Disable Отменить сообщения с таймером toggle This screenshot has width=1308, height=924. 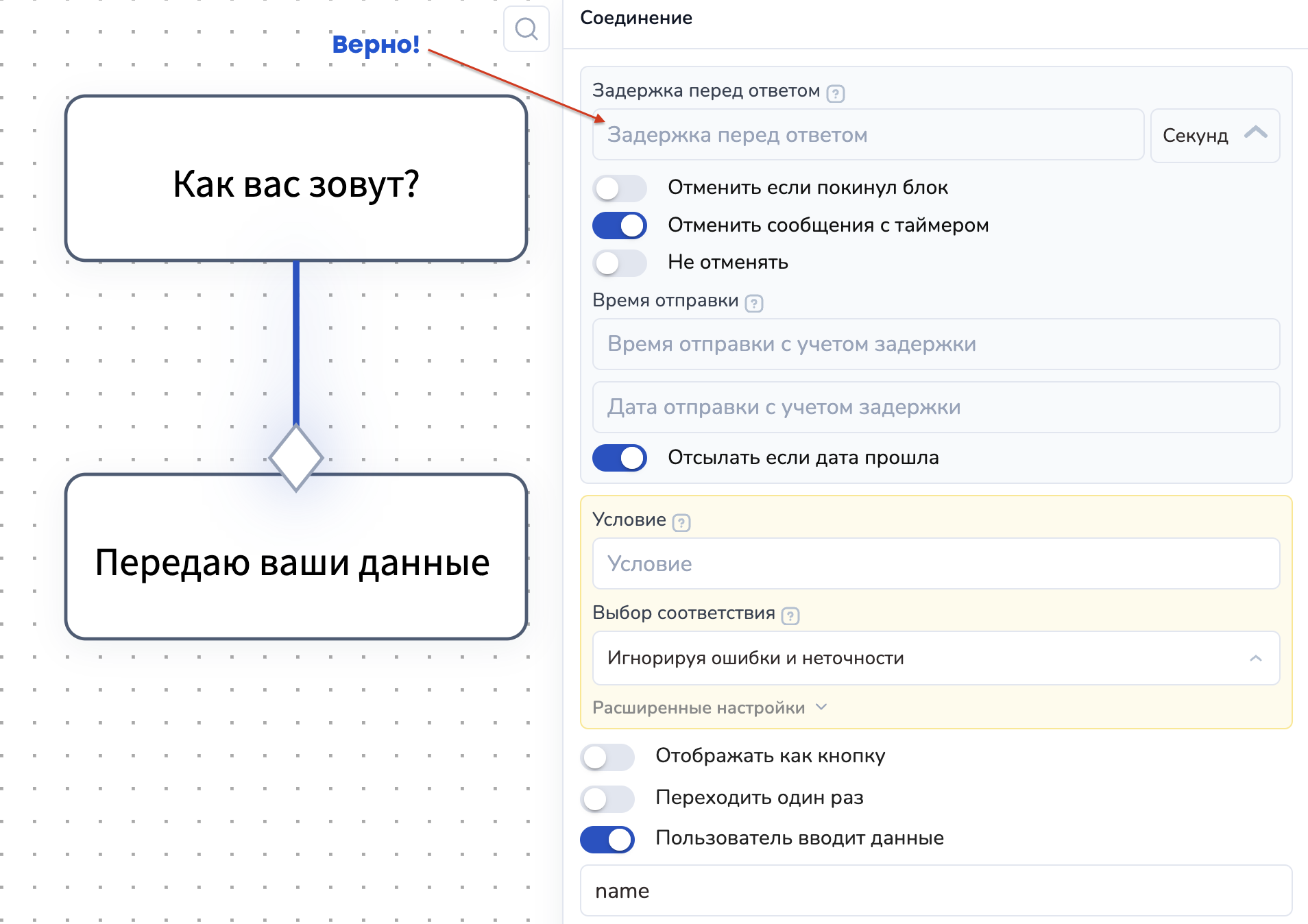click(619, 226)
